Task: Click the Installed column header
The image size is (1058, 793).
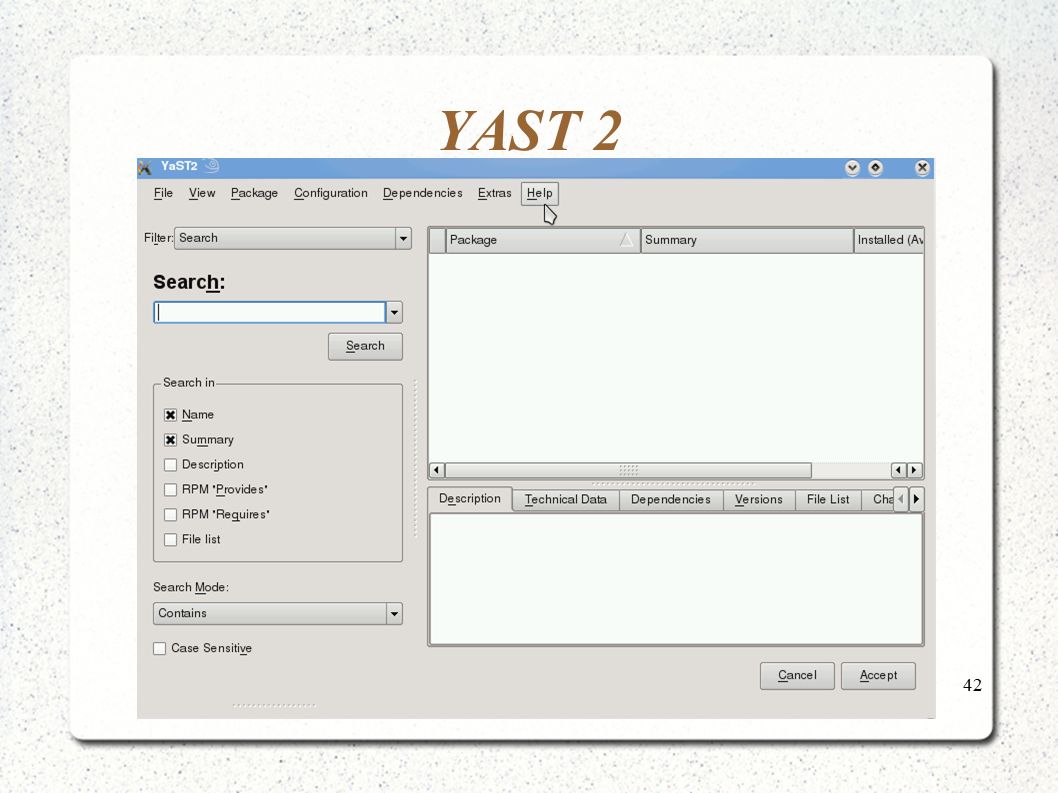Action: point(889,240)
